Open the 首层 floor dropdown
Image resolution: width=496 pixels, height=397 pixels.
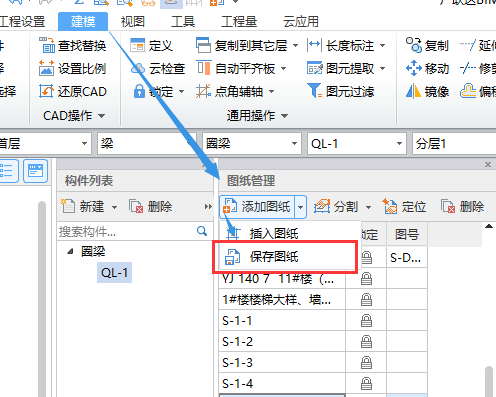[x=84, y=144]
